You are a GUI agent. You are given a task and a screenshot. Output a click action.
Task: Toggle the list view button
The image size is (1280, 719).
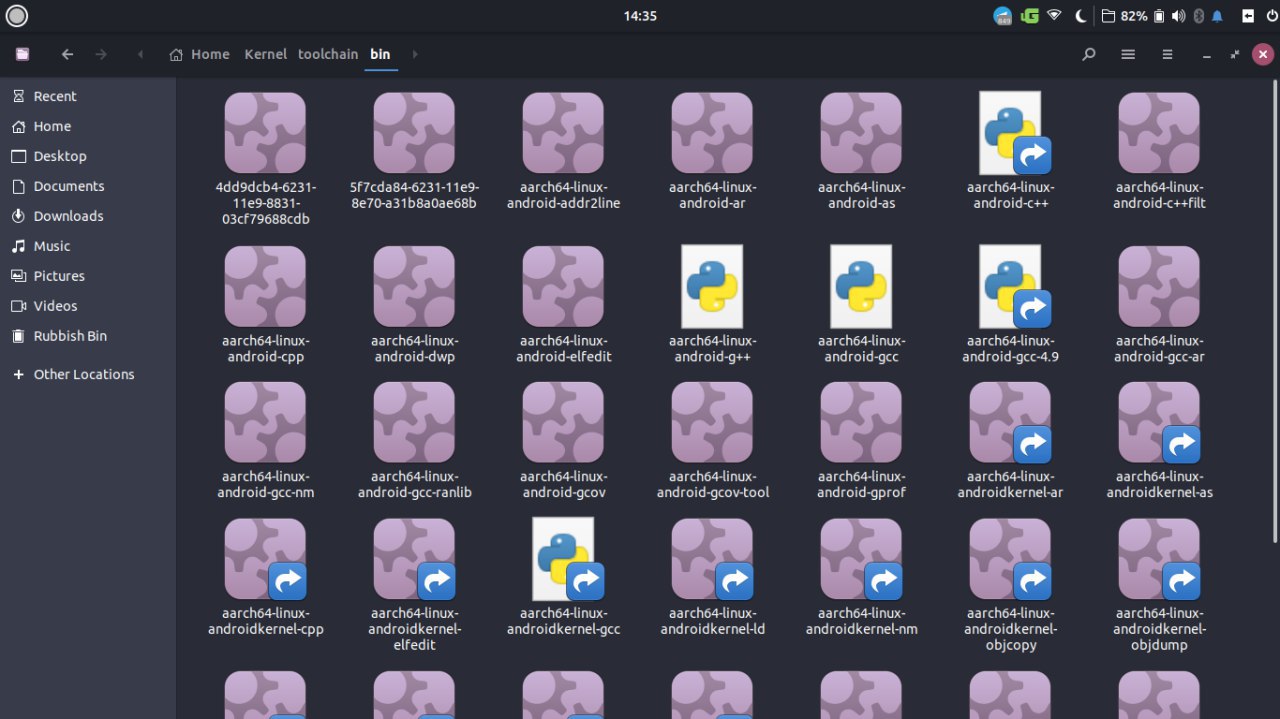pos(1128,54)
